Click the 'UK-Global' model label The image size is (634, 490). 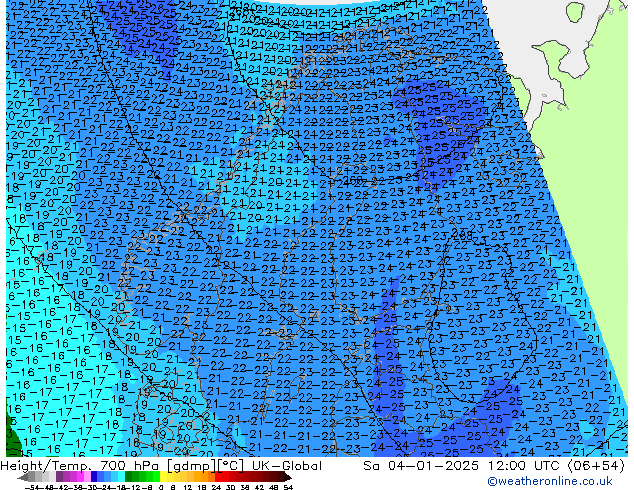point(287,466)
